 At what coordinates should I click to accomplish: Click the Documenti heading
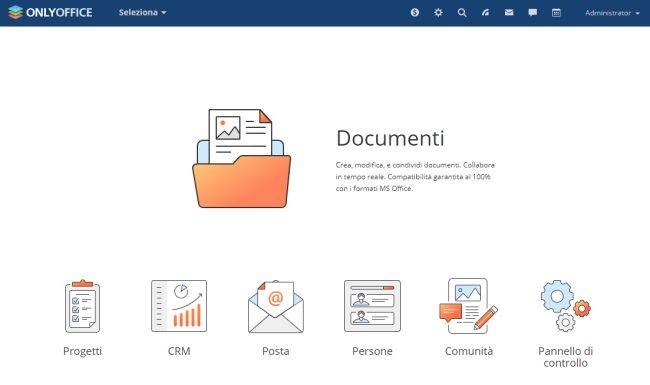390,138
